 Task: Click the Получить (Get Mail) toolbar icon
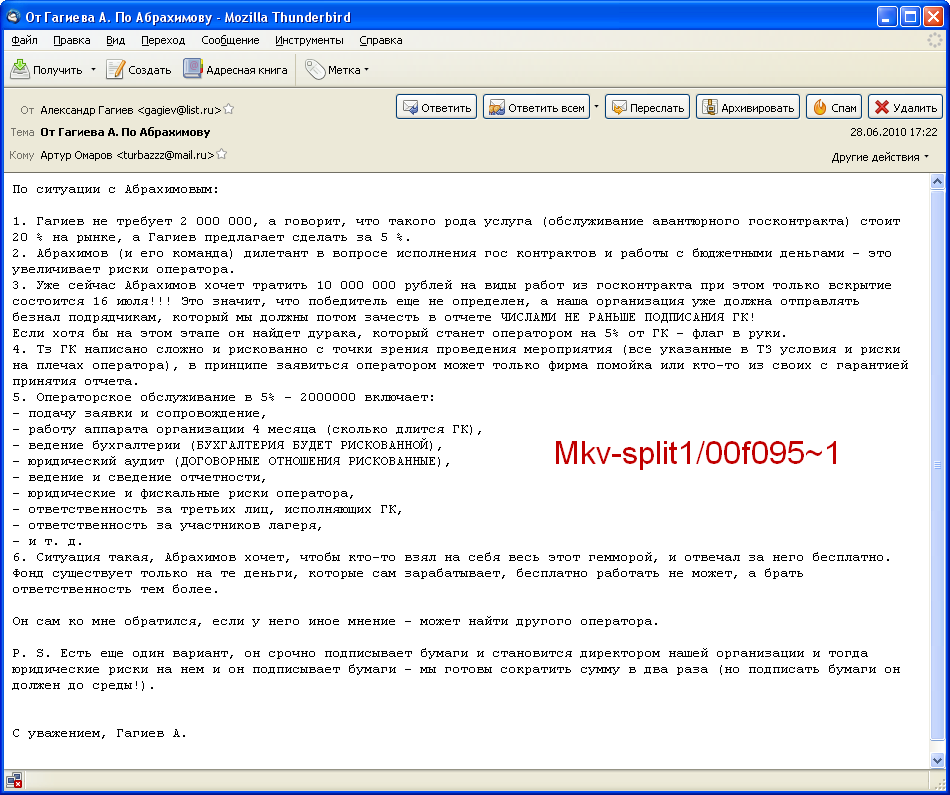pos(21,69)
